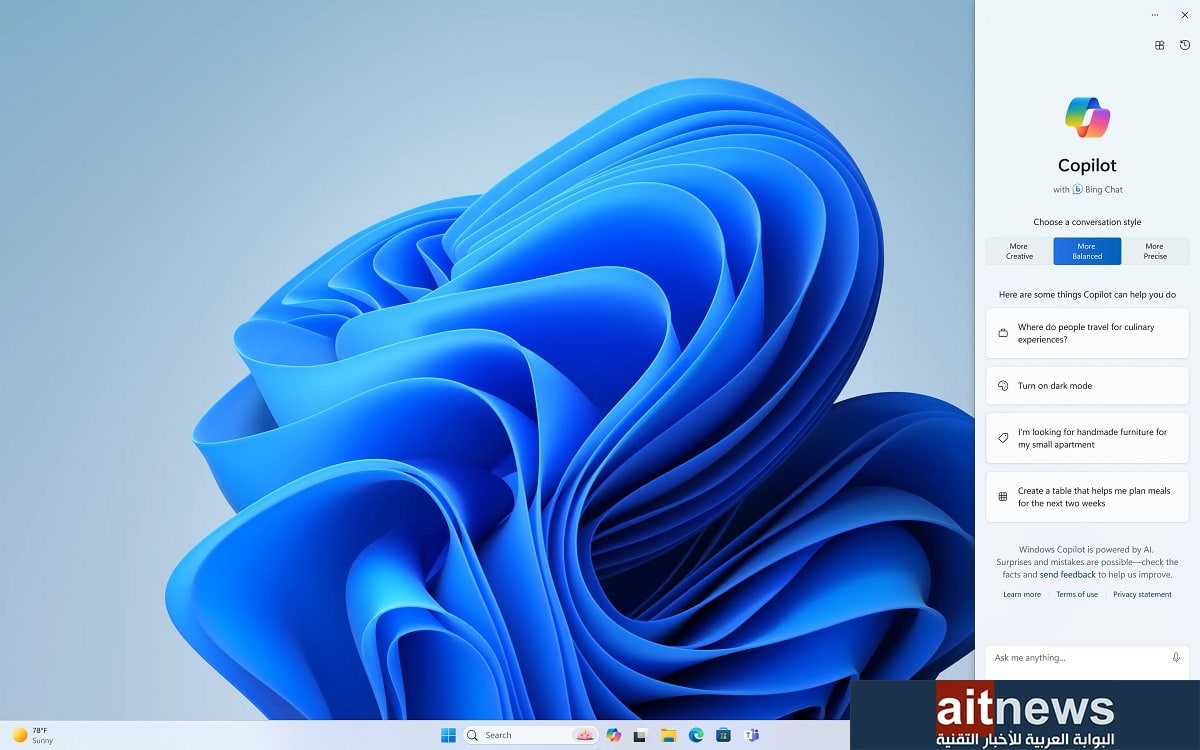Open Copilot from the taskbar
This screenshot has height=750, width=1200.
tap(613, 735)
